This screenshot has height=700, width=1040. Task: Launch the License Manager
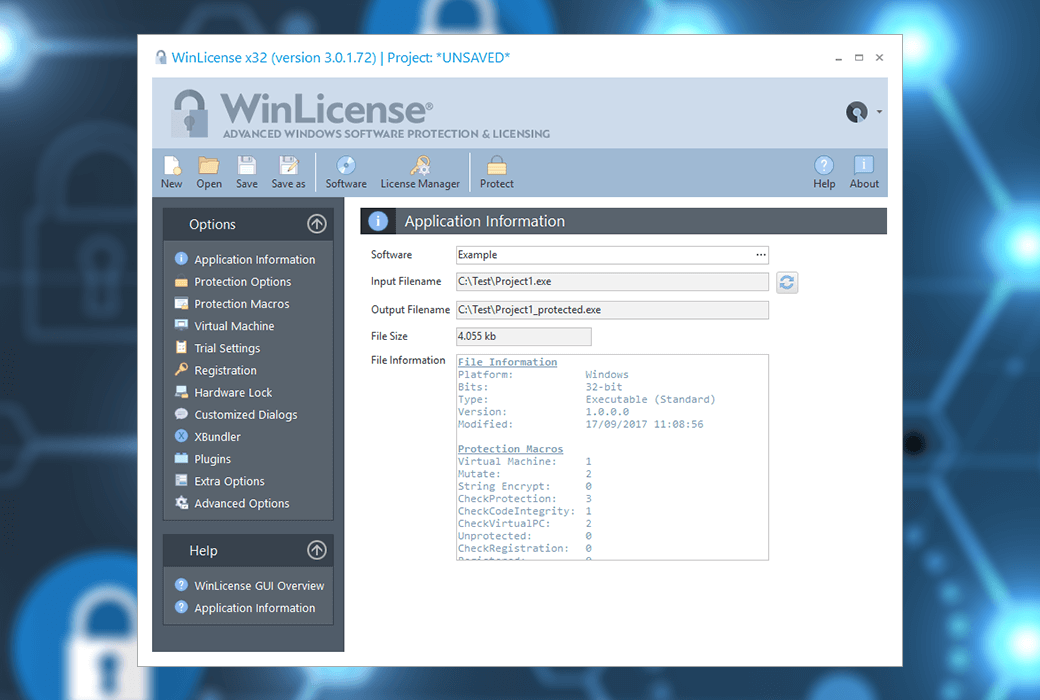pyautogui.click(x=420, y=171)
